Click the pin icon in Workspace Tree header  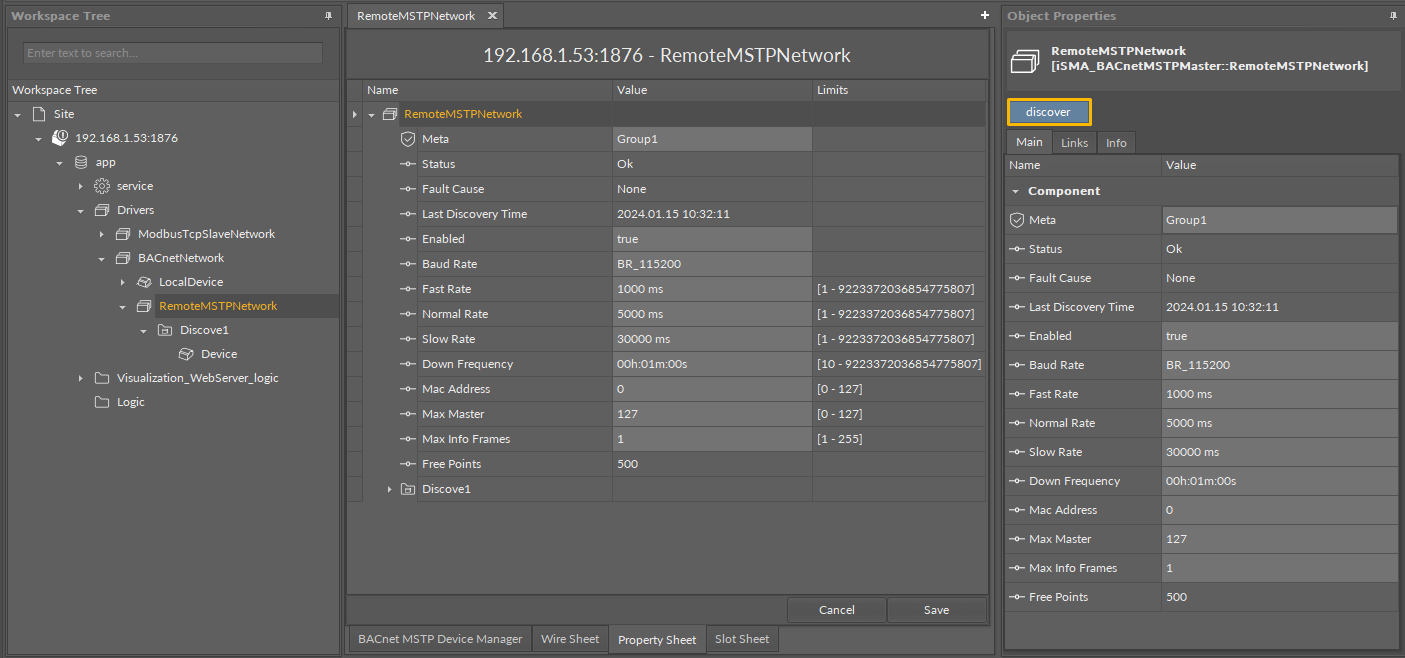[329, 16]
